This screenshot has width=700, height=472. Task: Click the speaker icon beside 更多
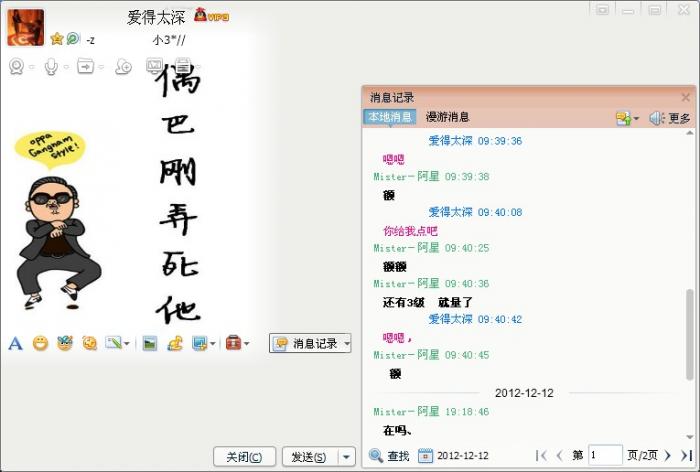(656, 118)
